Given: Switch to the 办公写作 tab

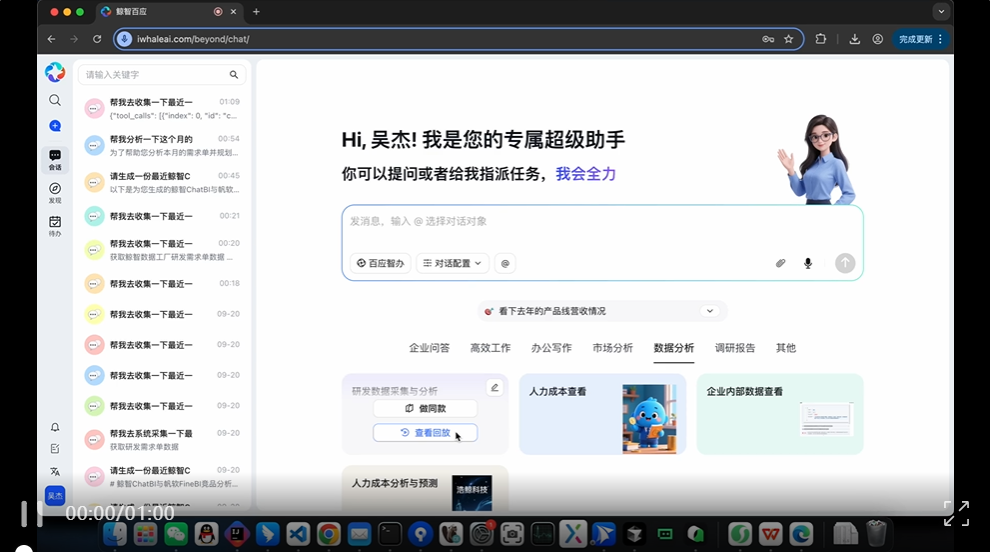Looking at the screenshot, I should point(551,348).
